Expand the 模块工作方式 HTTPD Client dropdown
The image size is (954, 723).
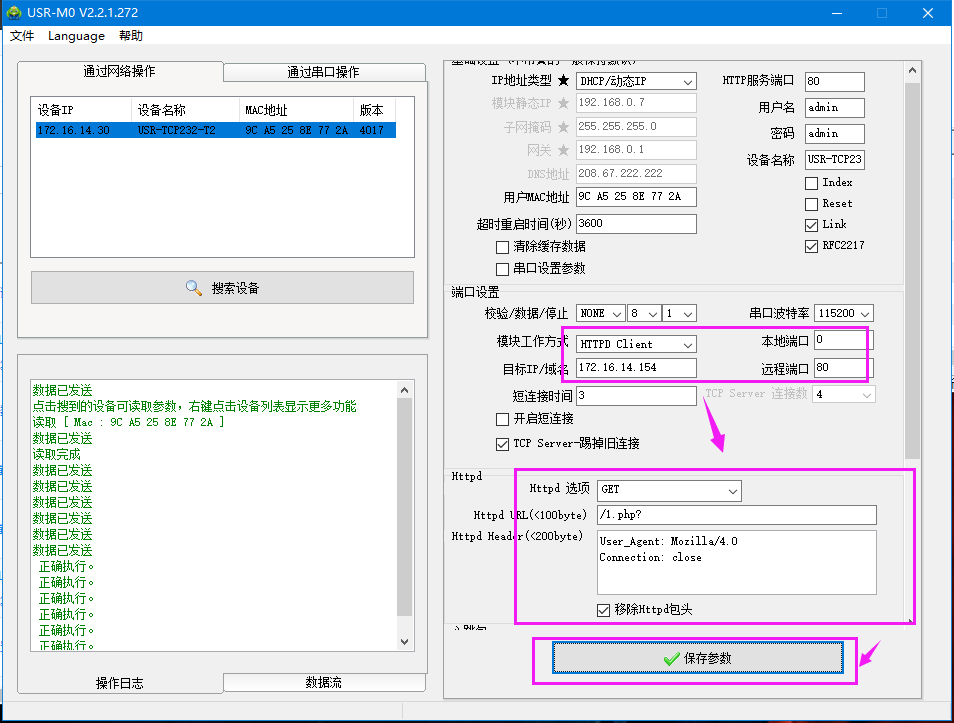pyautogui.click(x=636, y=344)
